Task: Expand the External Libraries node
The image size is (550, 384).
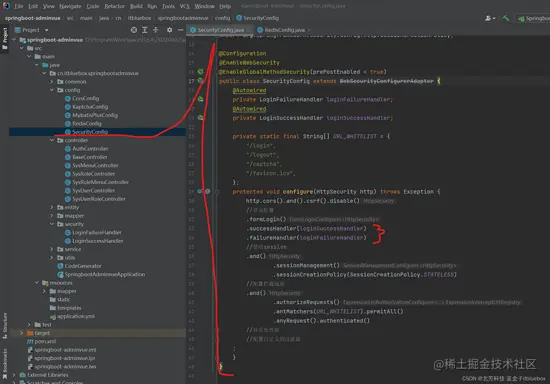Action: point(14,375)
